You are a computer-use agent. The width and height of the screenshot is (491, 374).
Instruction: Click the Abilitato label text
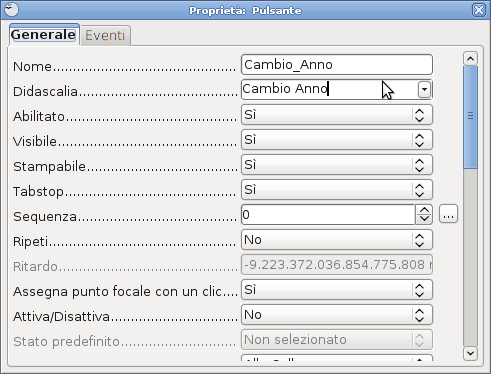[x=39, y=116]
